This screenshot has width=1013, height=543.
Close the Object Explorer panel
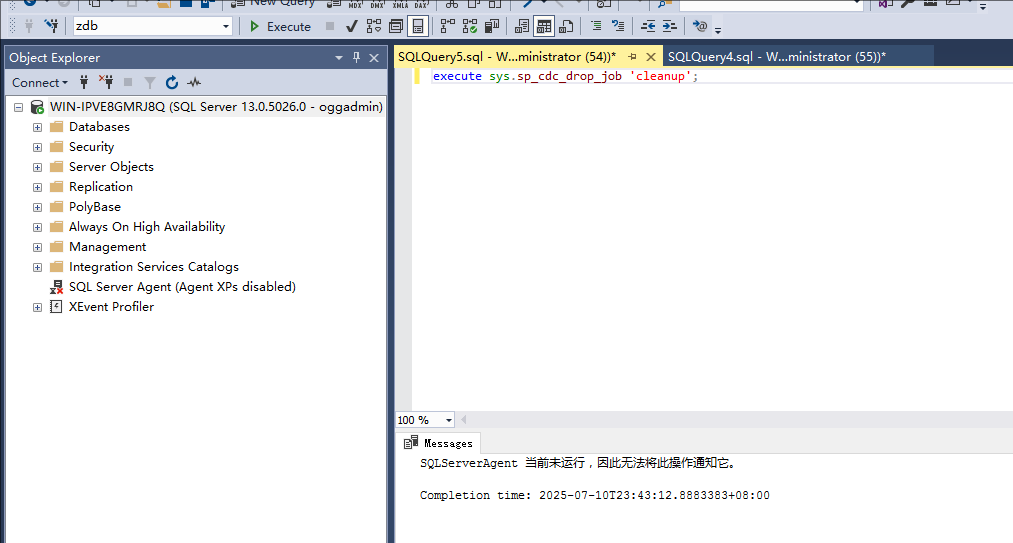(x=373, y=58)
